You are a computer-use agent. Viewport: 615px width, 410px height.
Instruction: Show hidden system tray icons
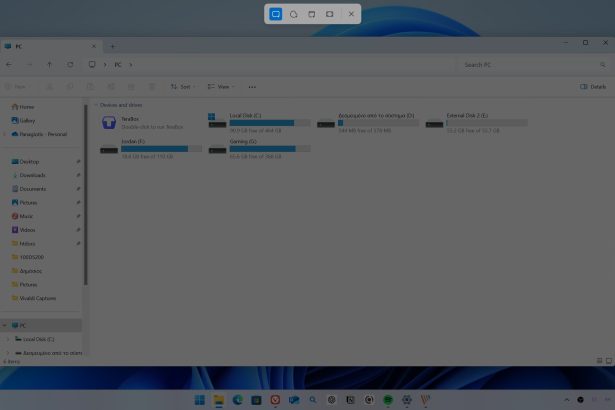[567, 400]
